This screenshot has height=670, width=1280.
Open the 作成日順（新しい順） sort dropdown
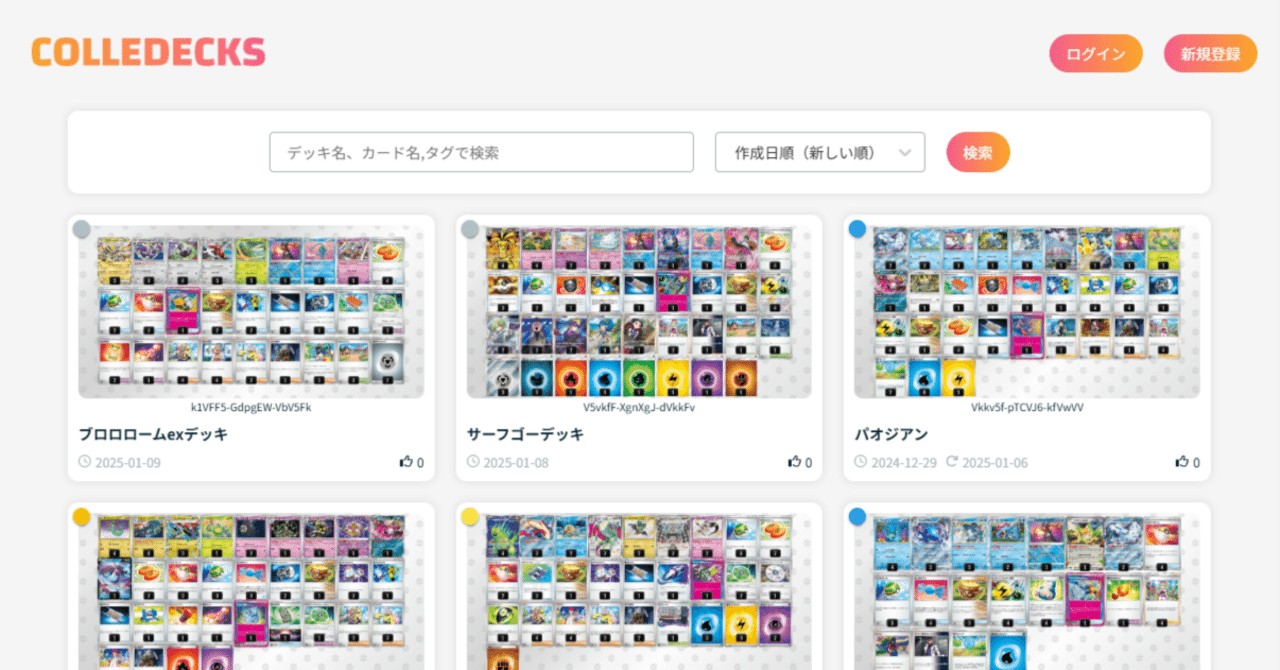(820, 152)
